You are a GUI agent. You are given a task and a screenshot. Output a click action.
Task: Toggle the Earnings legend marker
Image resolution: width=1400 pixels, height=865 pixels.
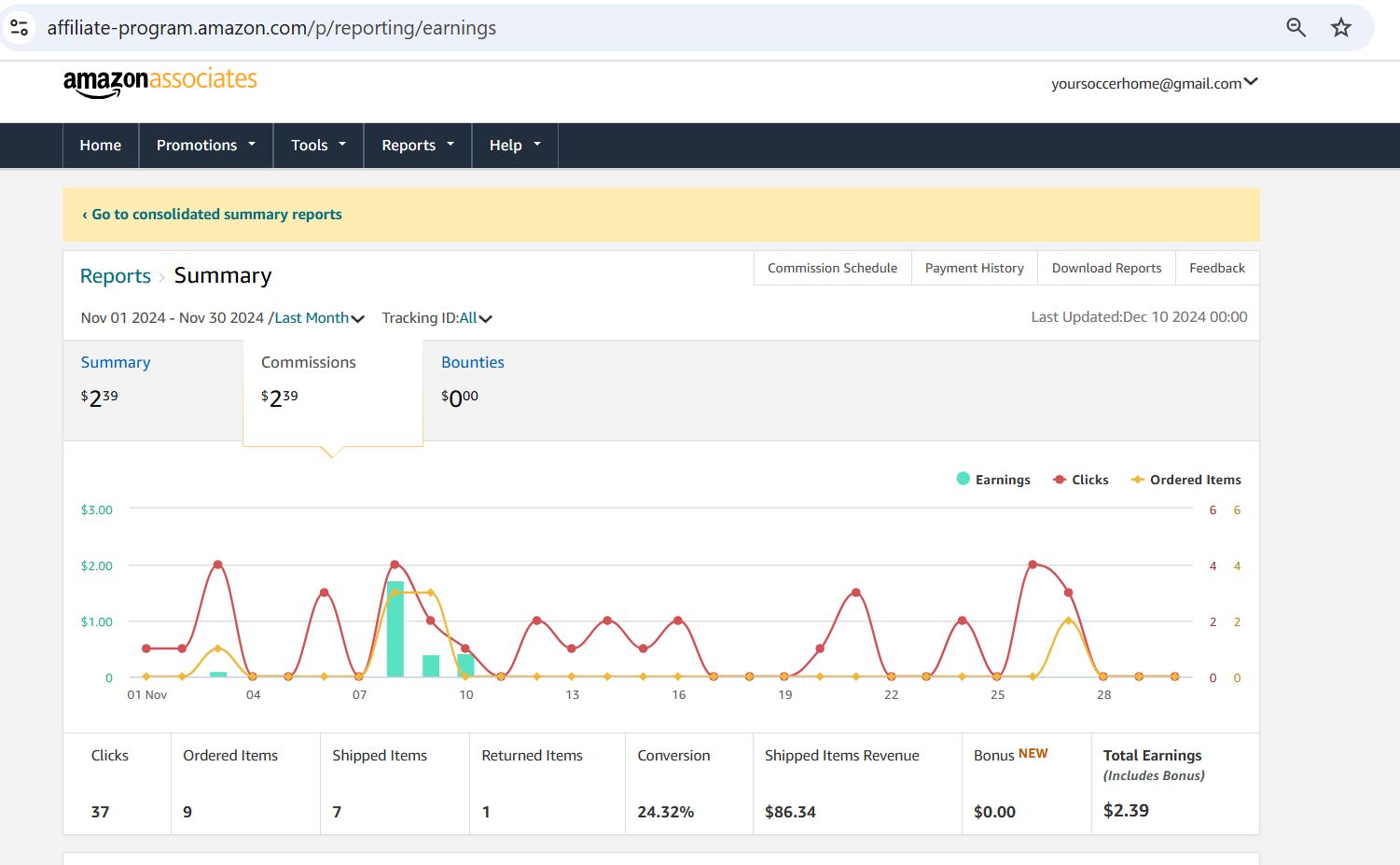[x=963, y=479]
